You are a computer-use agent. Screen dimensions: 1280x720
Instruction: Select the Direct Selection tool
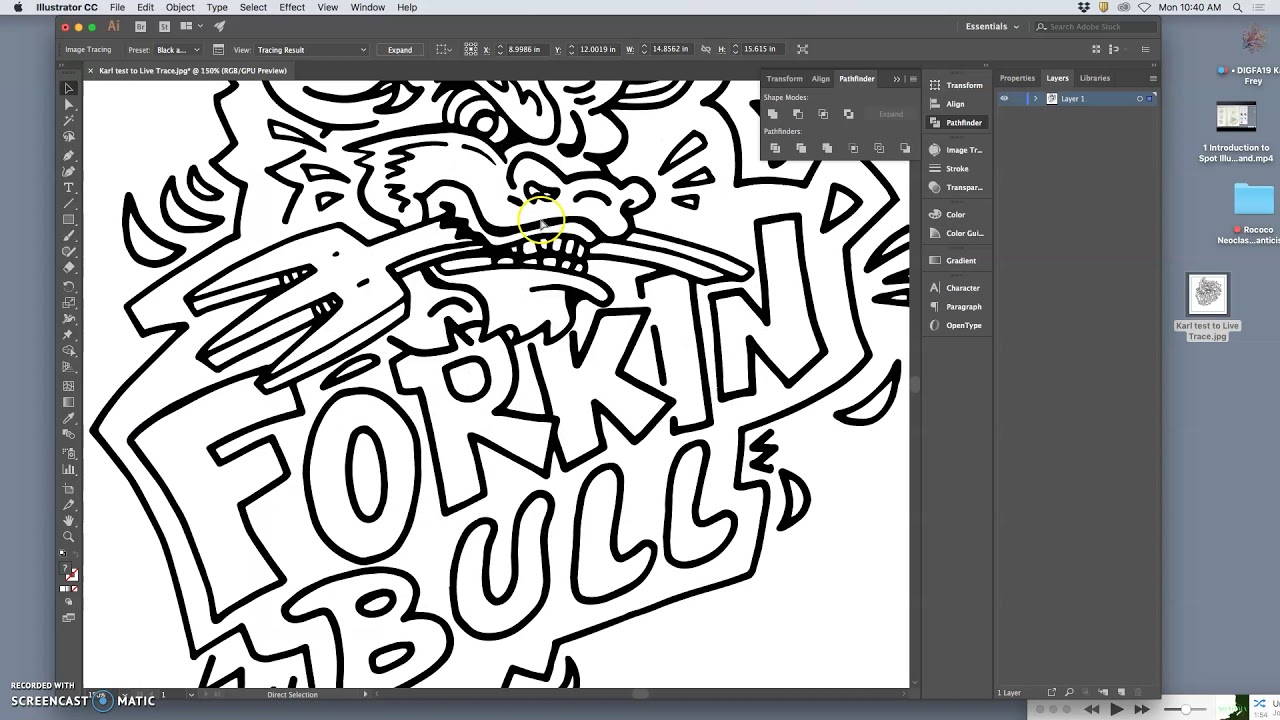[x=69, y=104]
